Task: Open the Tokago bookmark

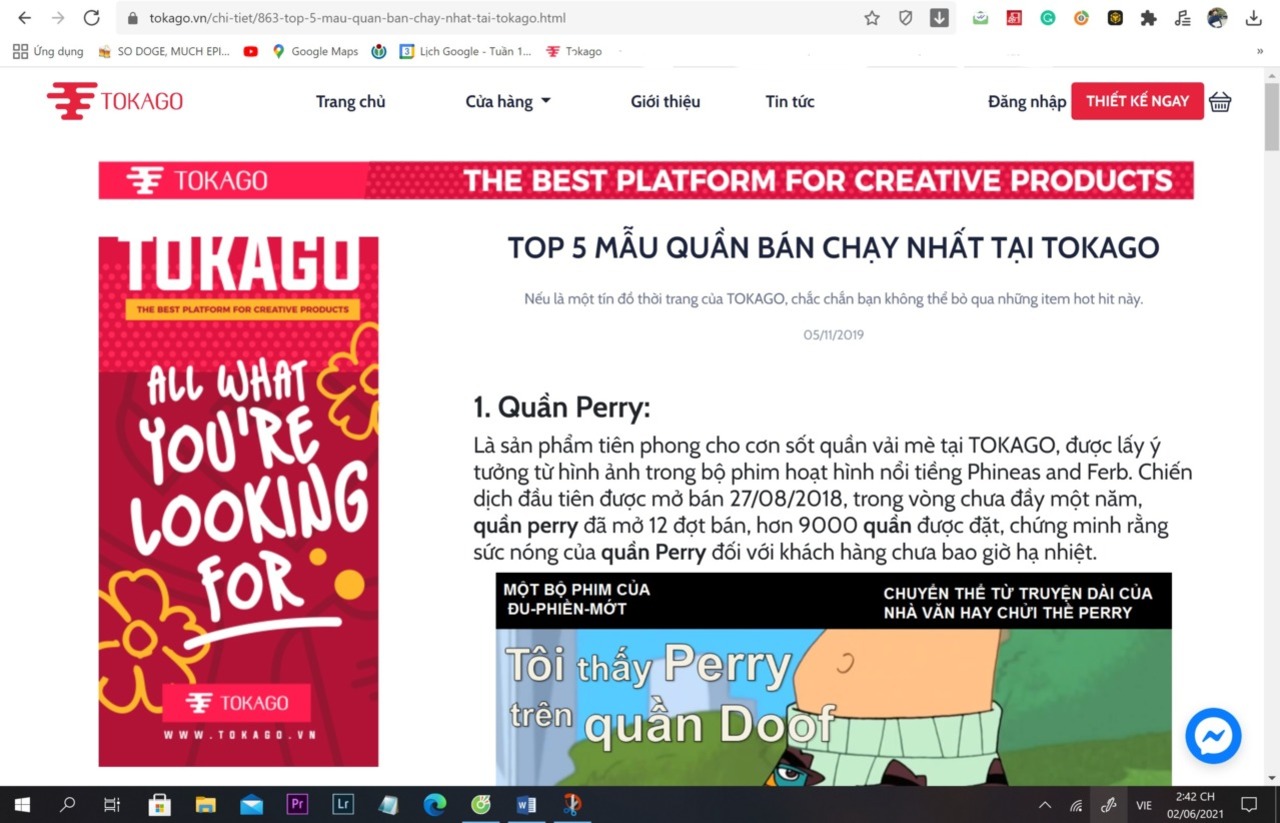Action: pos(574,51)
